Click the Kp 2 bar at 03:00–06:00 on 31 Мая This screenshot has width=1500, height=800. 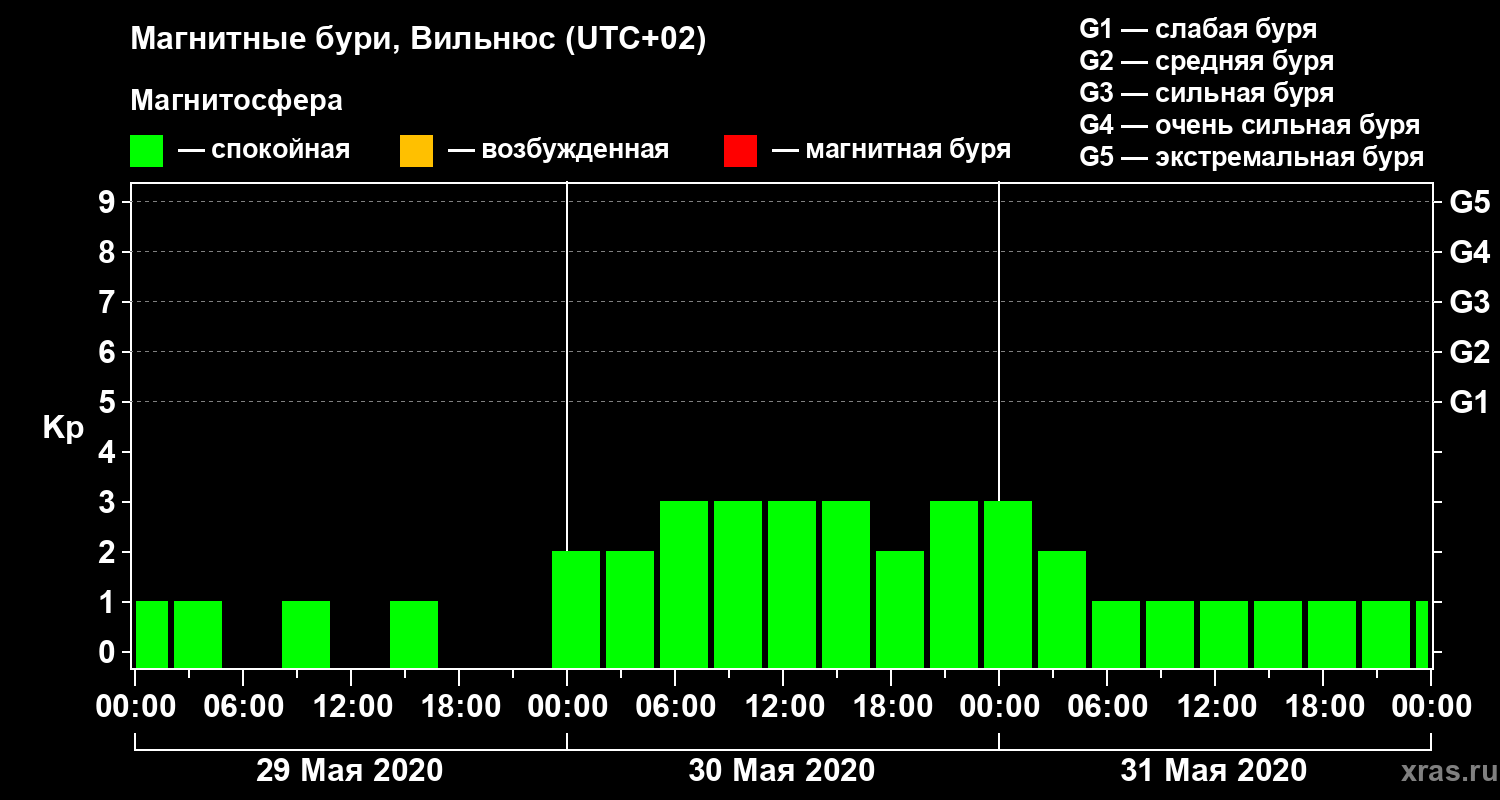[1062, 609]
